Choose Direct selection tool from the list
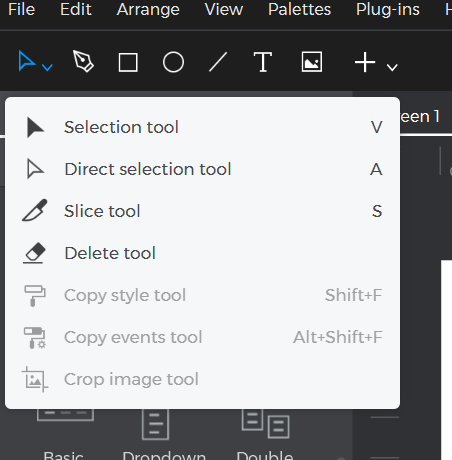 tap(202, 169)
